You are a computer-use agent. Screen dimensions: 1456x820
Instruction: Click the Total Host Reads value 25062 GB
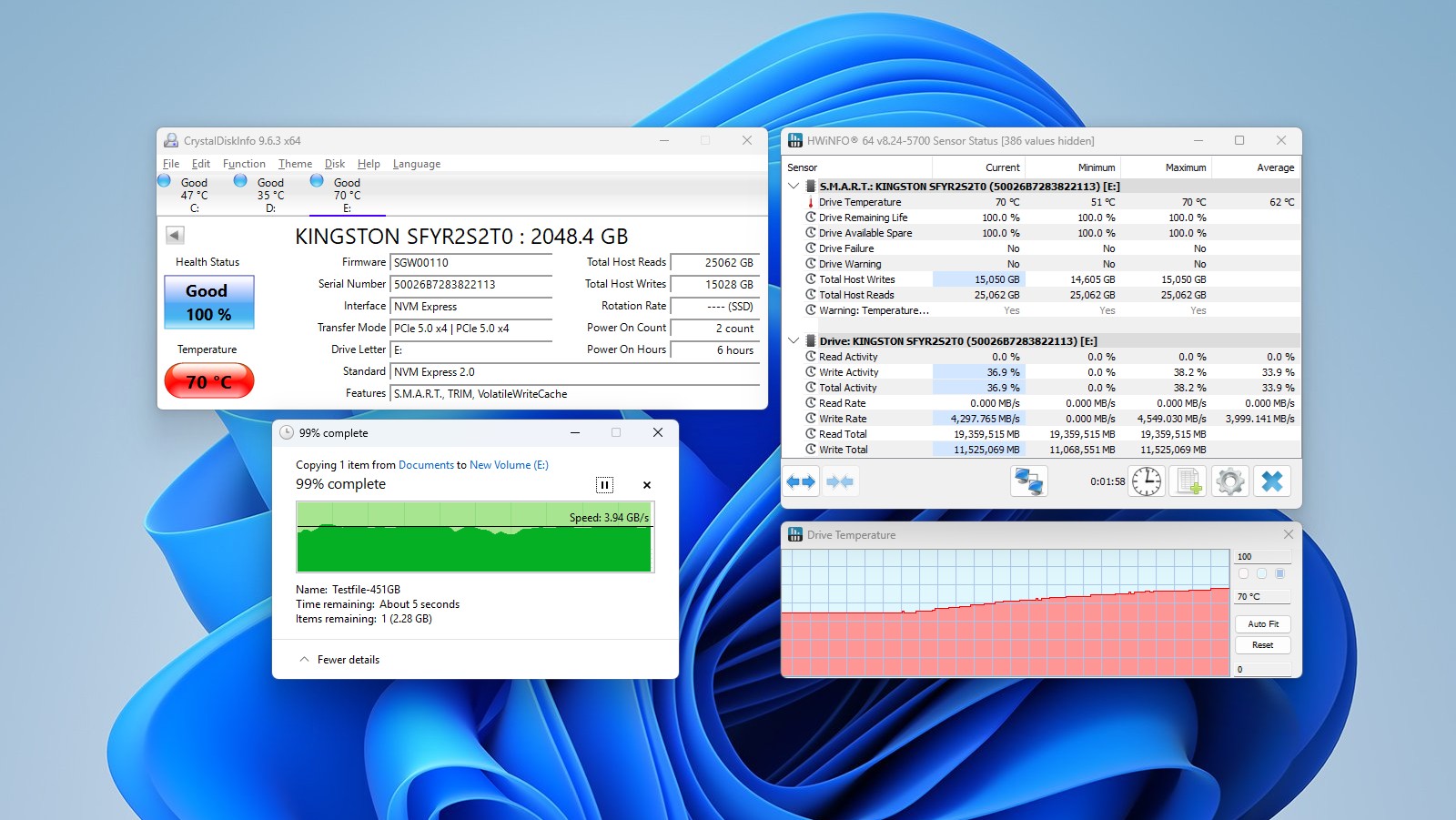tap(715, 263)
